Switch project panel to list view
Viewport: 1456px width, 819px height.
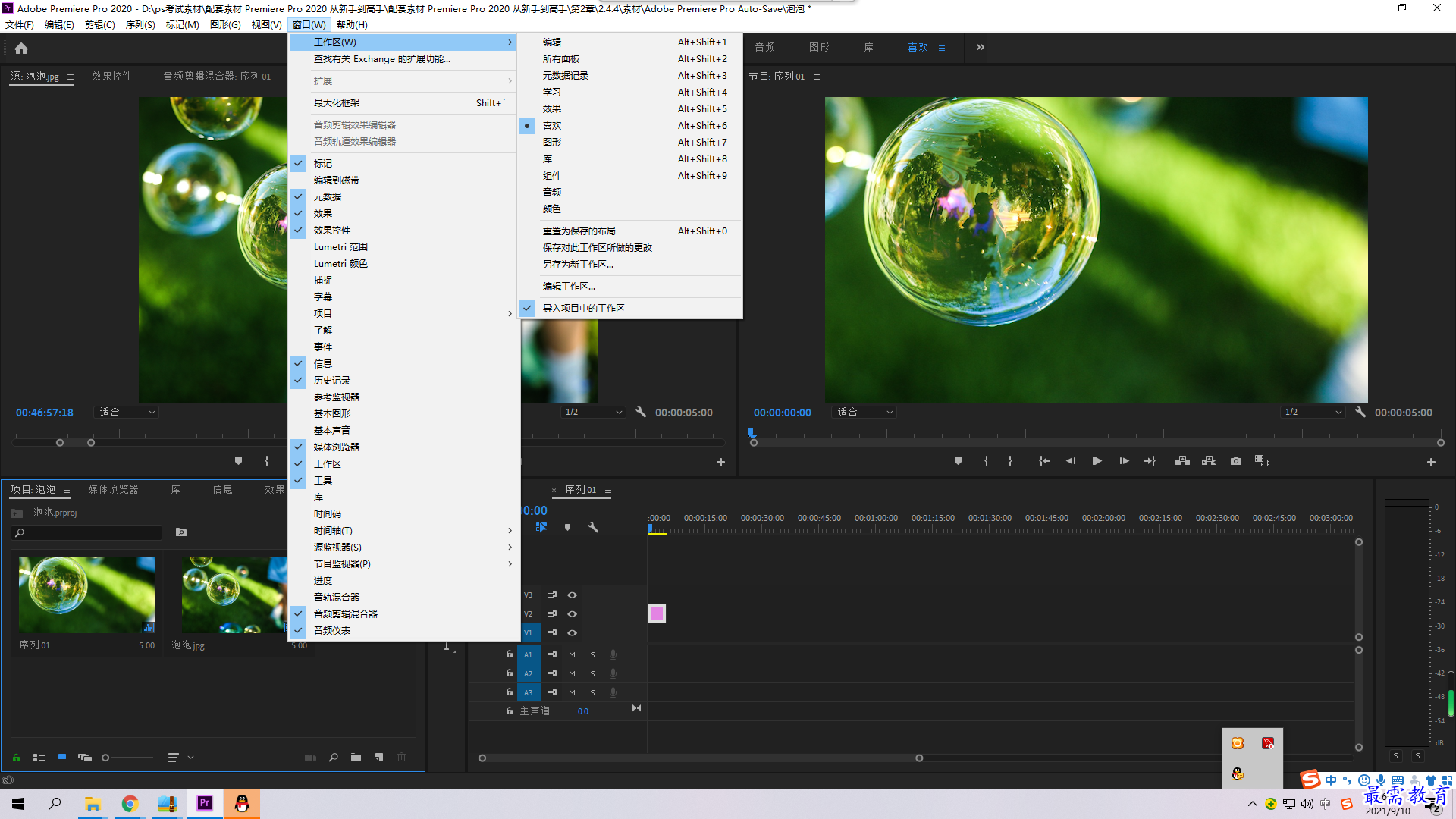39,757
